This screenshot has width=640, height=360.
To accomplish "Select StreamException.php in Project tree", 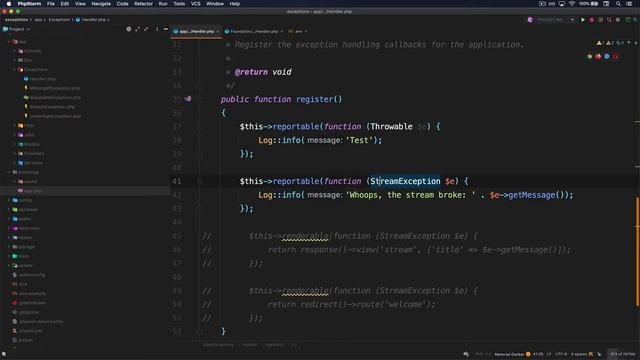I will (x=52, y=107).
